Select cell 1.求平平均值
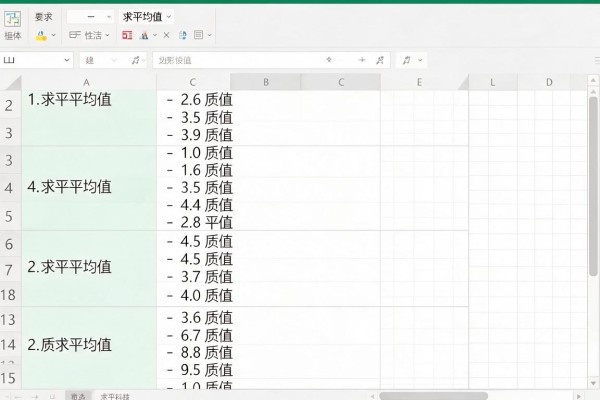 click(89, 118)
